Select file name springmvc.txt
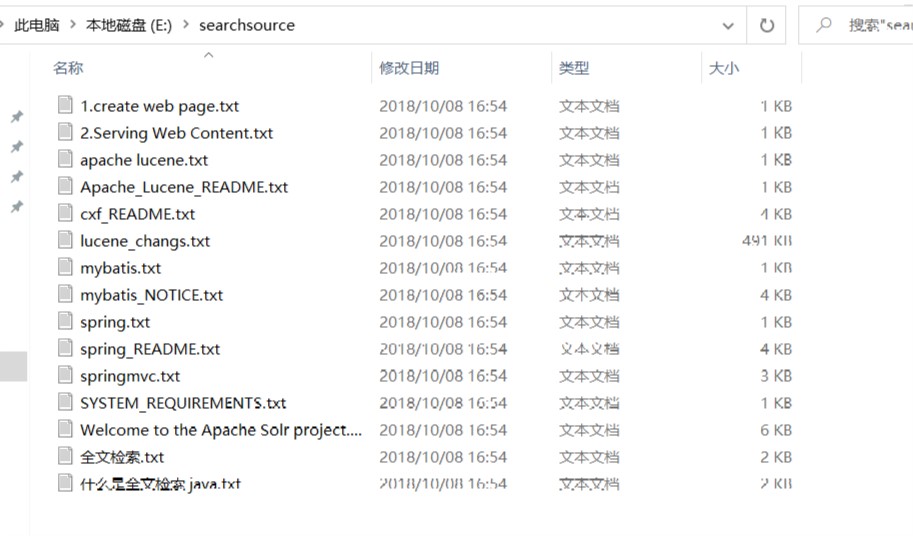The image size is (913, 536). (130, 376)
